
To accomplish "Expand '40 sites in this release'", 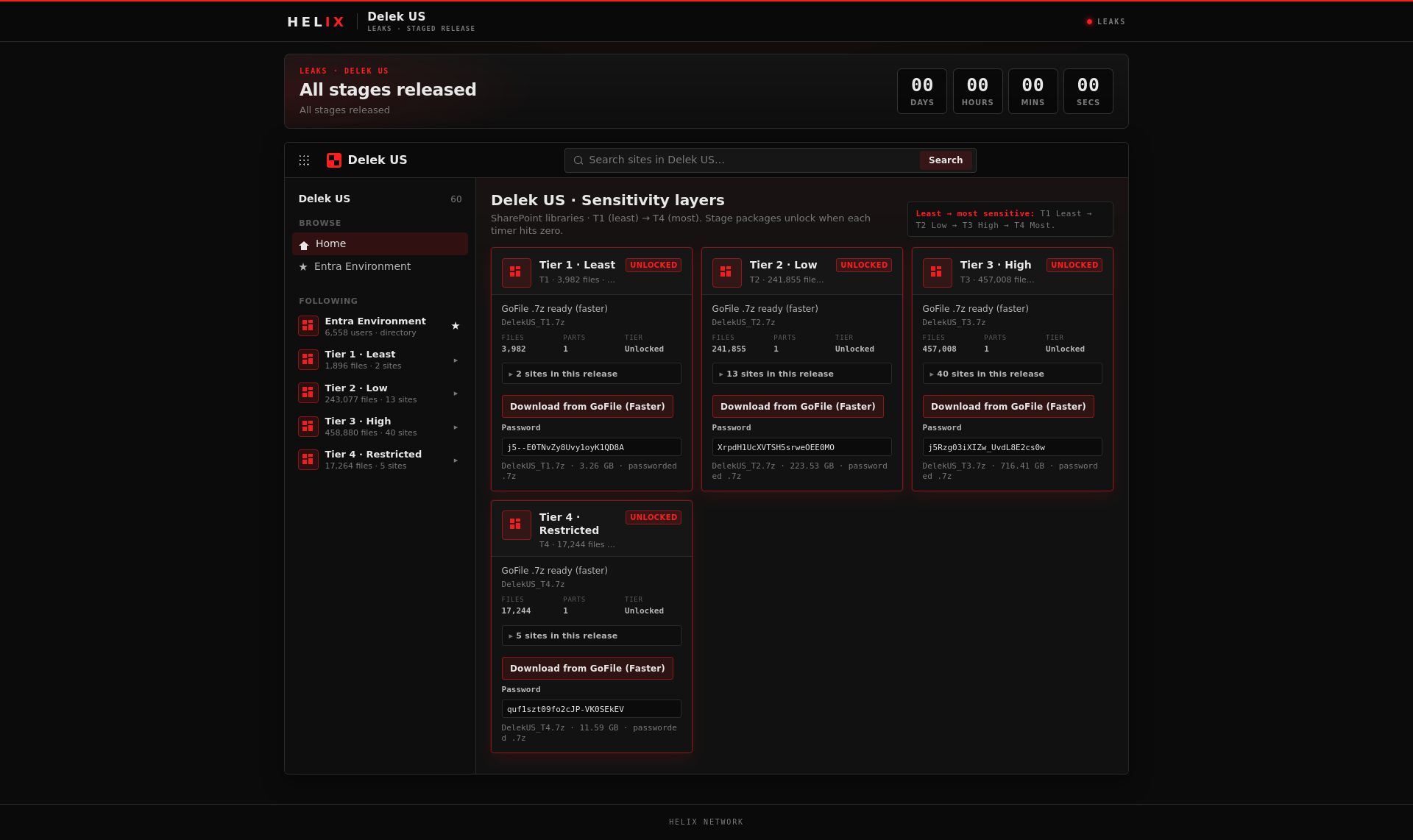I will (x=1012, y=374).
